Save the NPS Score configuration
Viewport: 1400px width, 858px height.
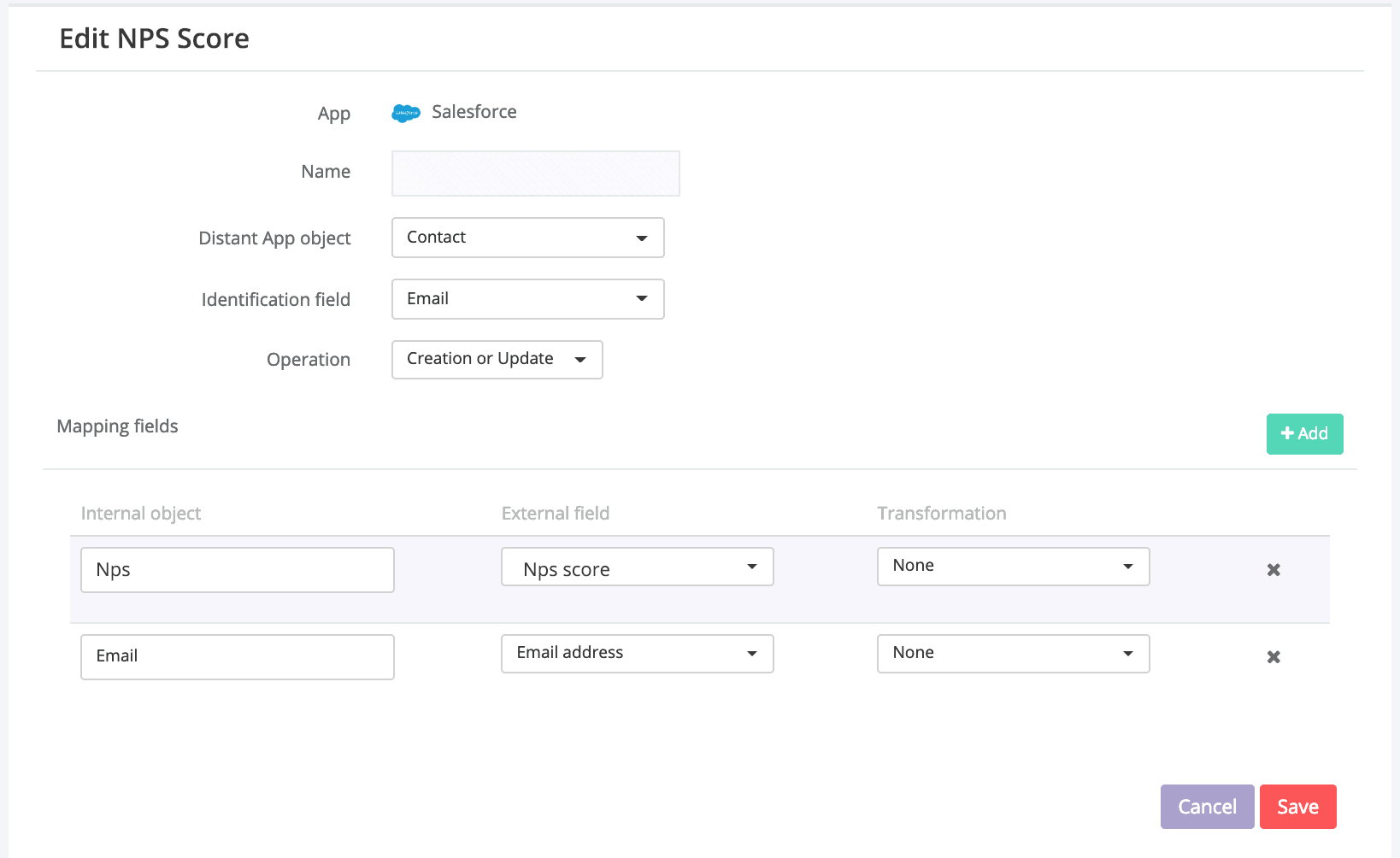[1298, 807]
